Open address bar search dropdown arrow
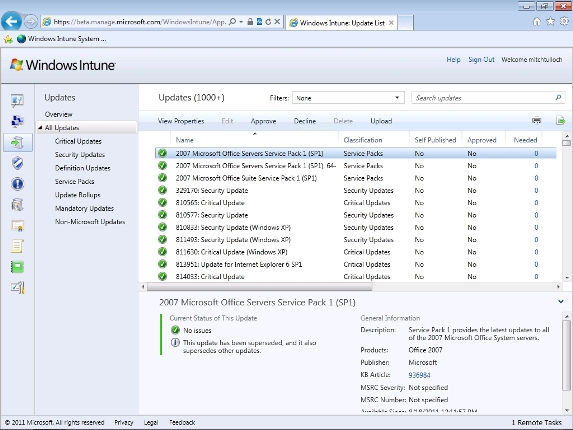Screen dimensions: 573x430 (x=241, y=22)
